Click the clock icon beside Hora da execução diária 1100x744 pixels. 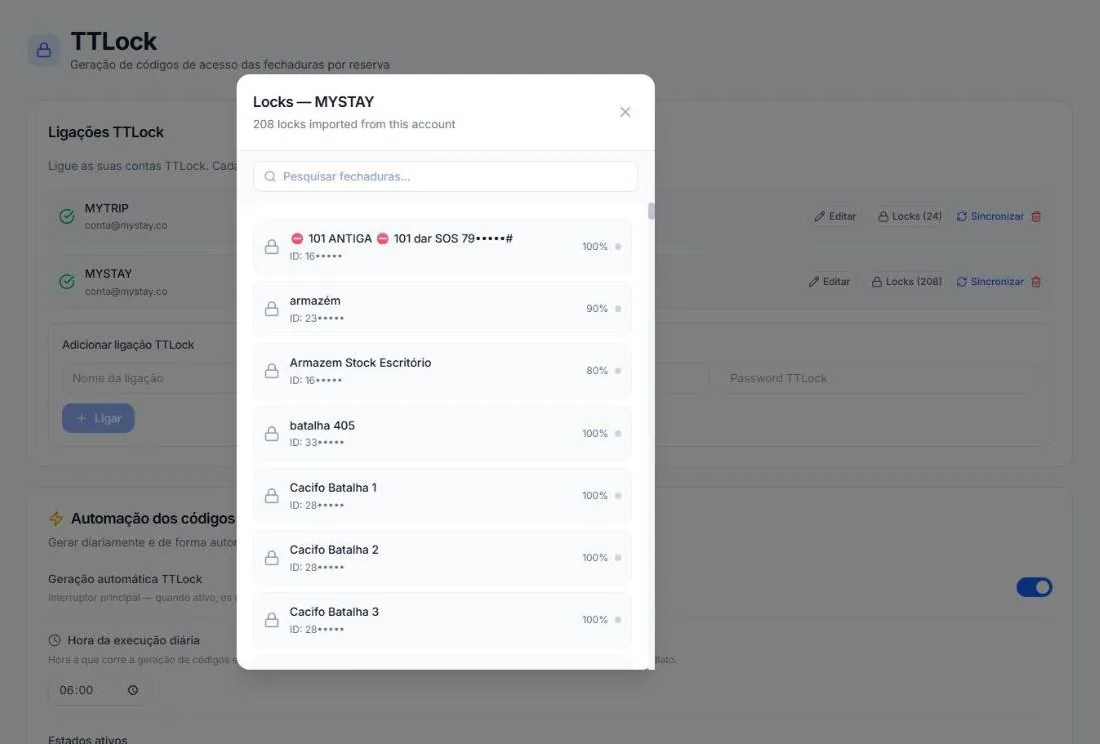click(x=54, y=640)
